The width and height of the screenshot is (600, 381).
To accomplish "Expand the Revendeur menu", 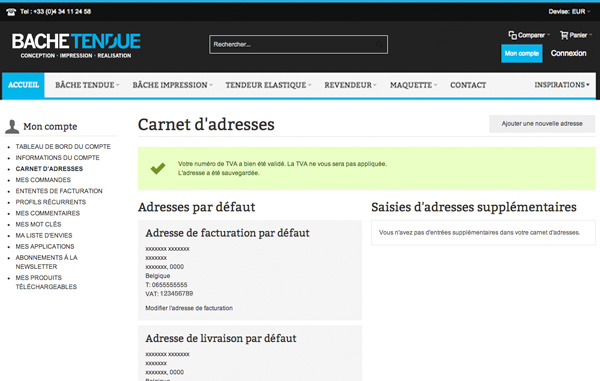I will [351, 85].
